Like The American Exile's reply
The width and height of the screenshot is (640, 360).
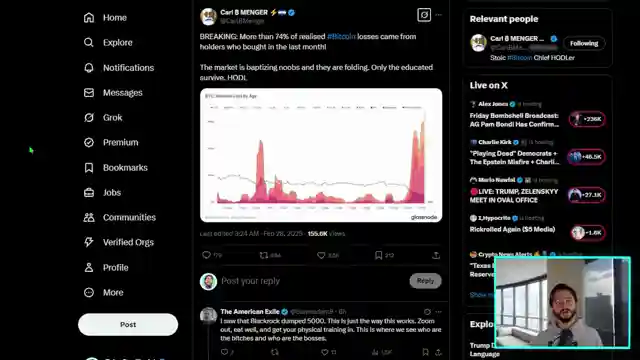click(324, 352)
